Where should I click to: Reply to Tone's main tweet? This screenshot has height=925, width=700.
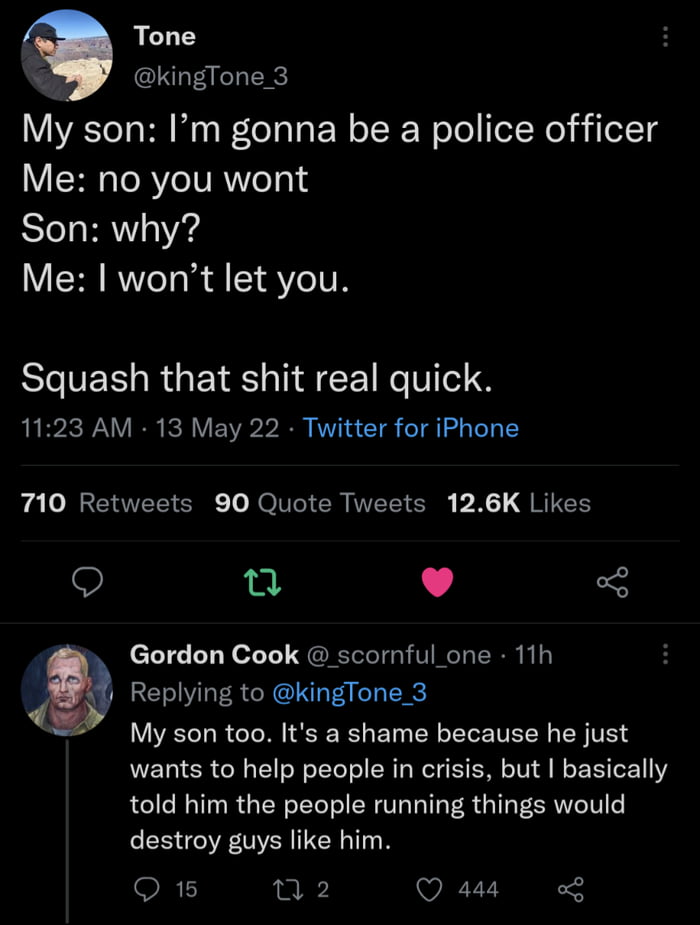(90, 581)
